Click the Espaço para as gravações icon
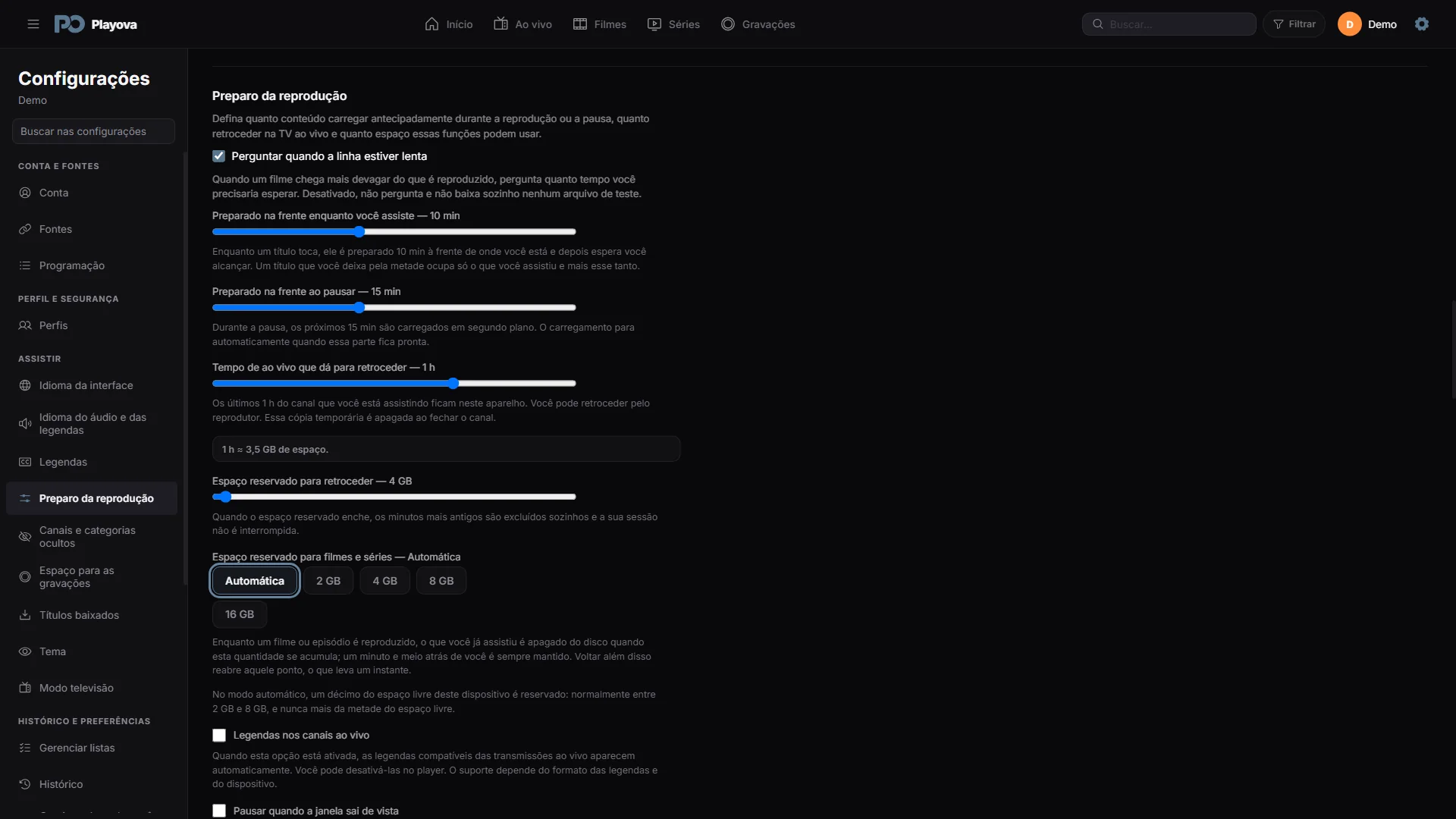Image resolution: width=1456 pixels, height=819 pixels. coord(25,577)
